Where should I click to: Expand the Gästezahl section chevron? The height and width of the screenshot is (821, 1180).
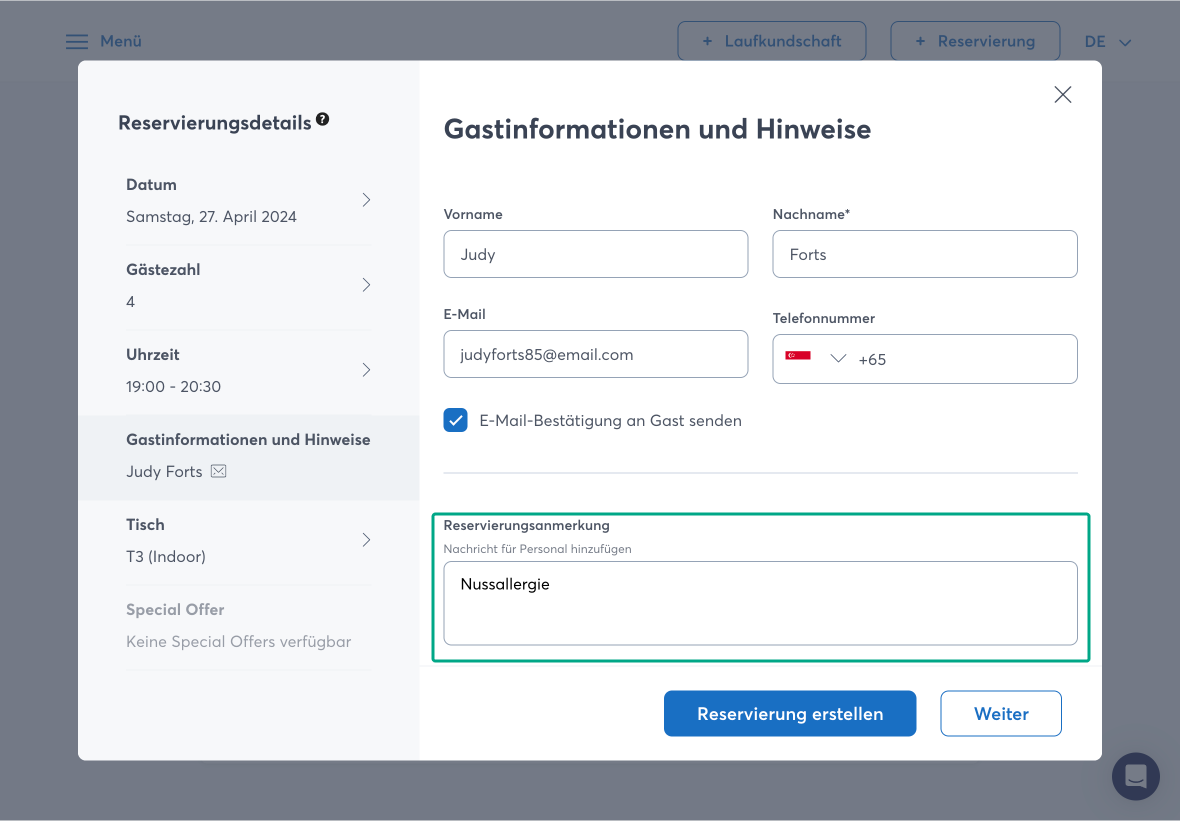[x=366, y=285]
